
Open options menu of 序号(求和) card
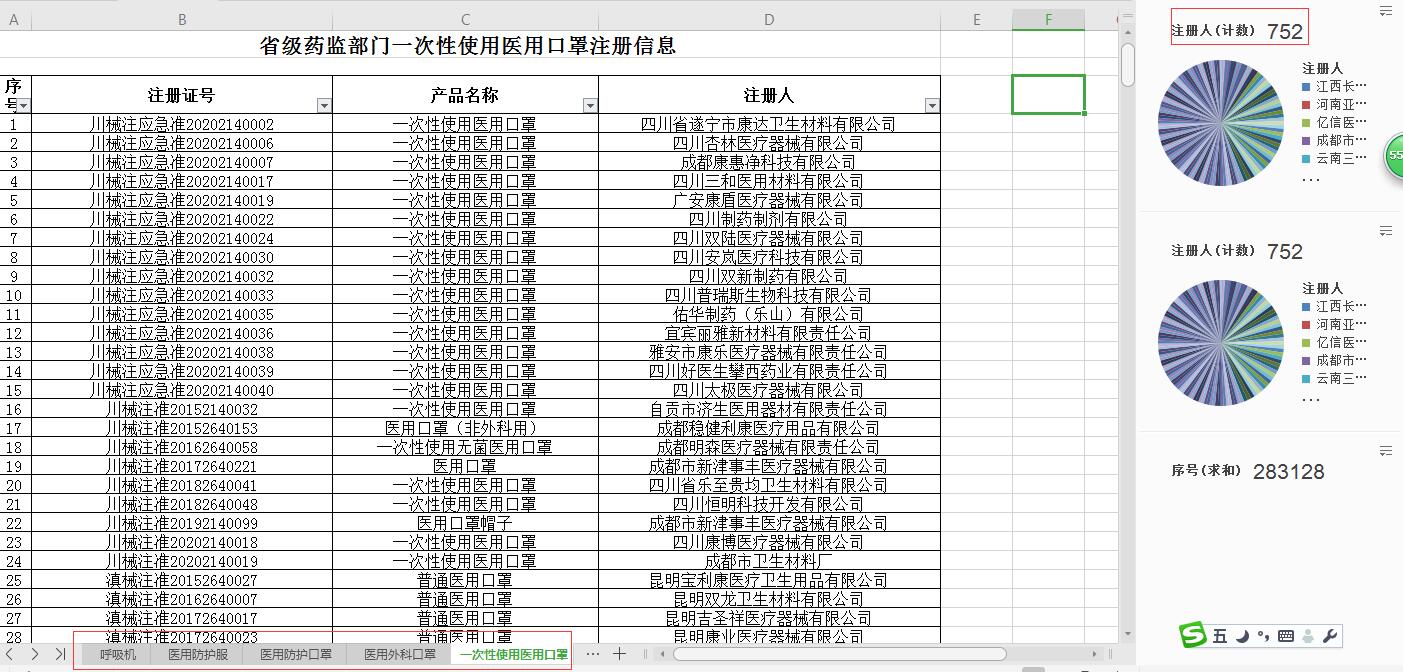(x=1386, y=451)
